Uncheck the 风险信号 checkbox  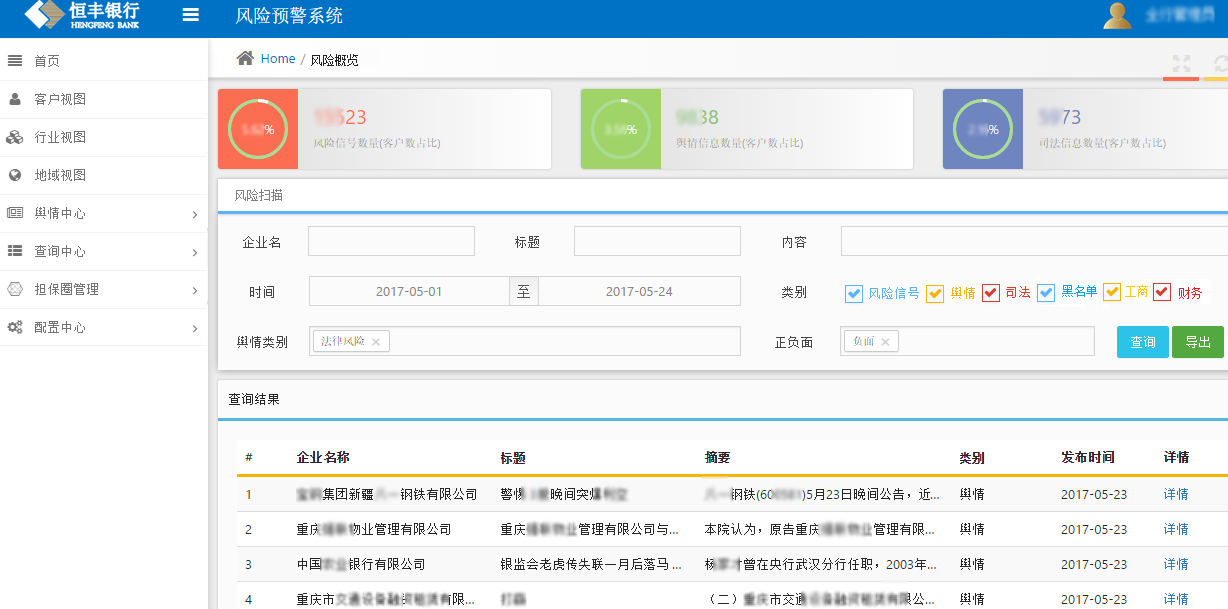tap(853, 293)
